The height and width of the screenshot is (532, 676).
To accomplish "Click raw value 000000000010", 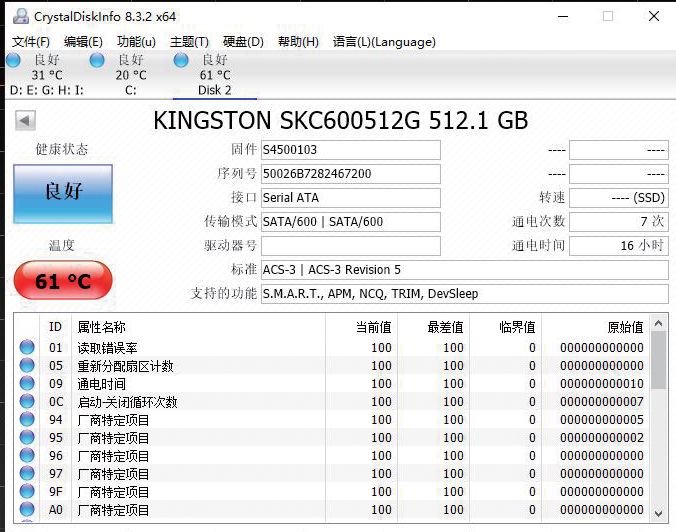I will pyautogui.click(x=602, y=384).
